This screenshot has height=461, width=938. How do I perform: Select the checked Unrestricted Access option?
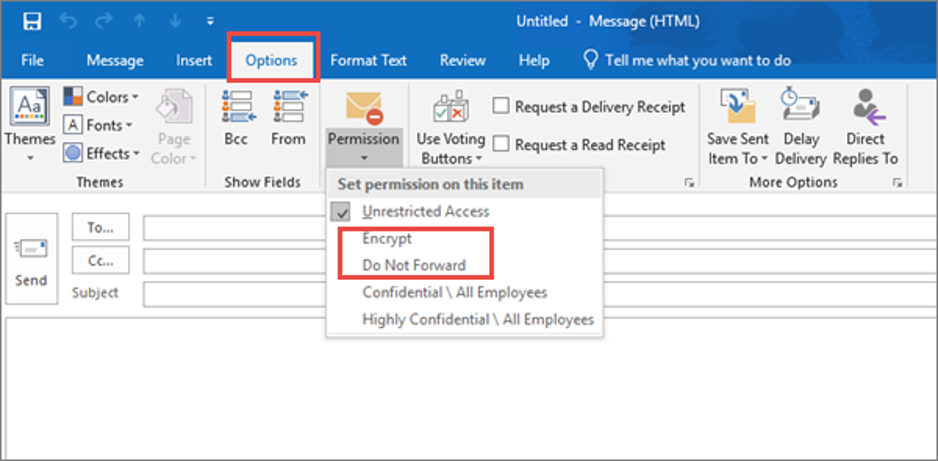coord(426,211)
